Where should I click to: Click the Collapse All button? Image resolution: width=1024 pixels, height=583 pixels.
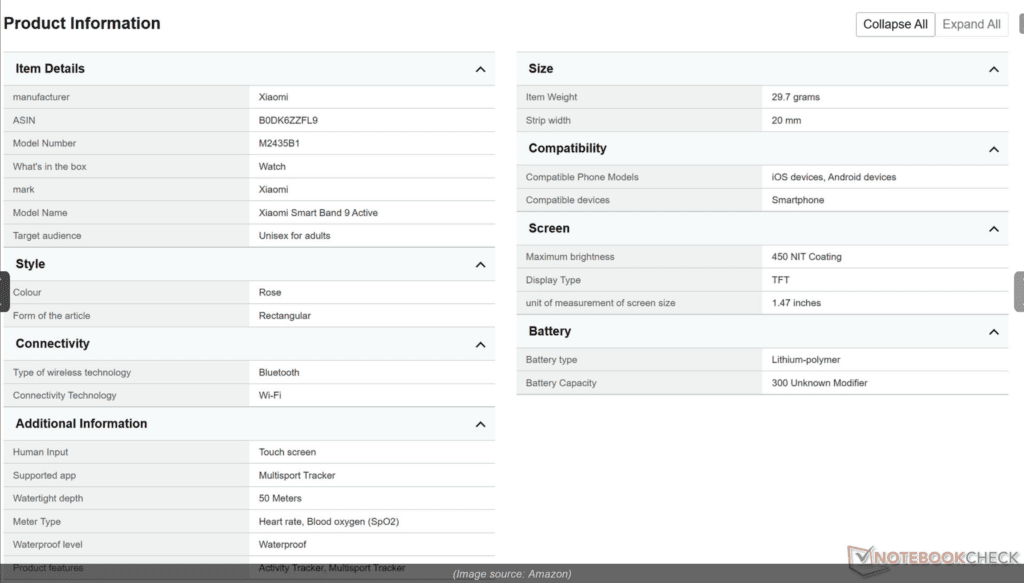[x=895, y=24]
